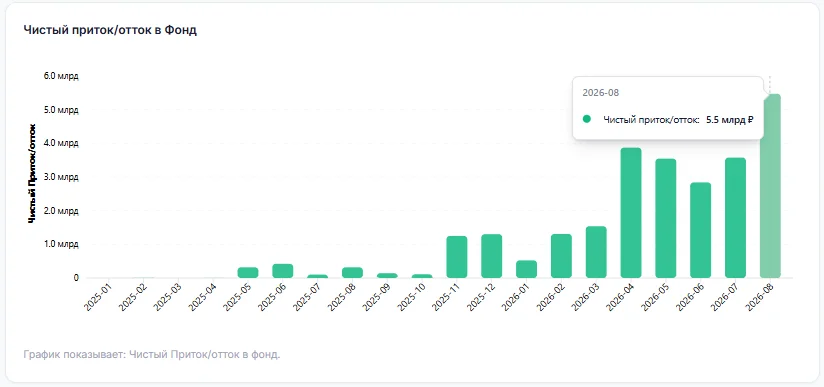Select the 2025-12 bar in the chart
Image resolution: width=824 pixels, height=387 pixels.
click(x=491, y=256)
